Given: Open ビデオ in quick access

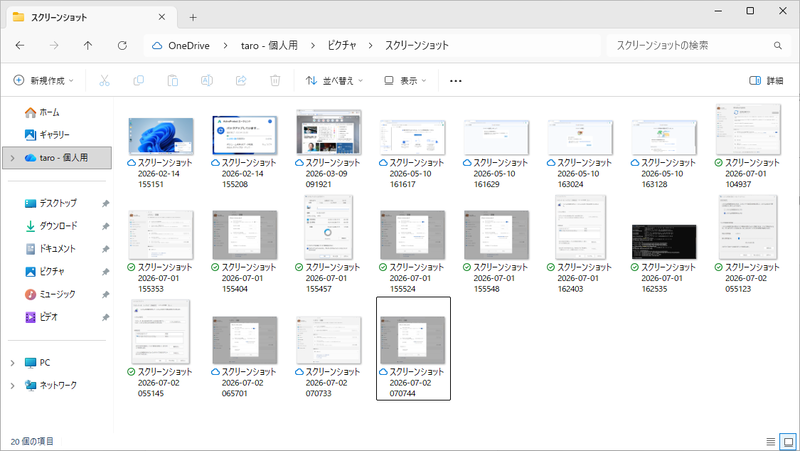Looking at the screenshot, I should pos(41,317).
